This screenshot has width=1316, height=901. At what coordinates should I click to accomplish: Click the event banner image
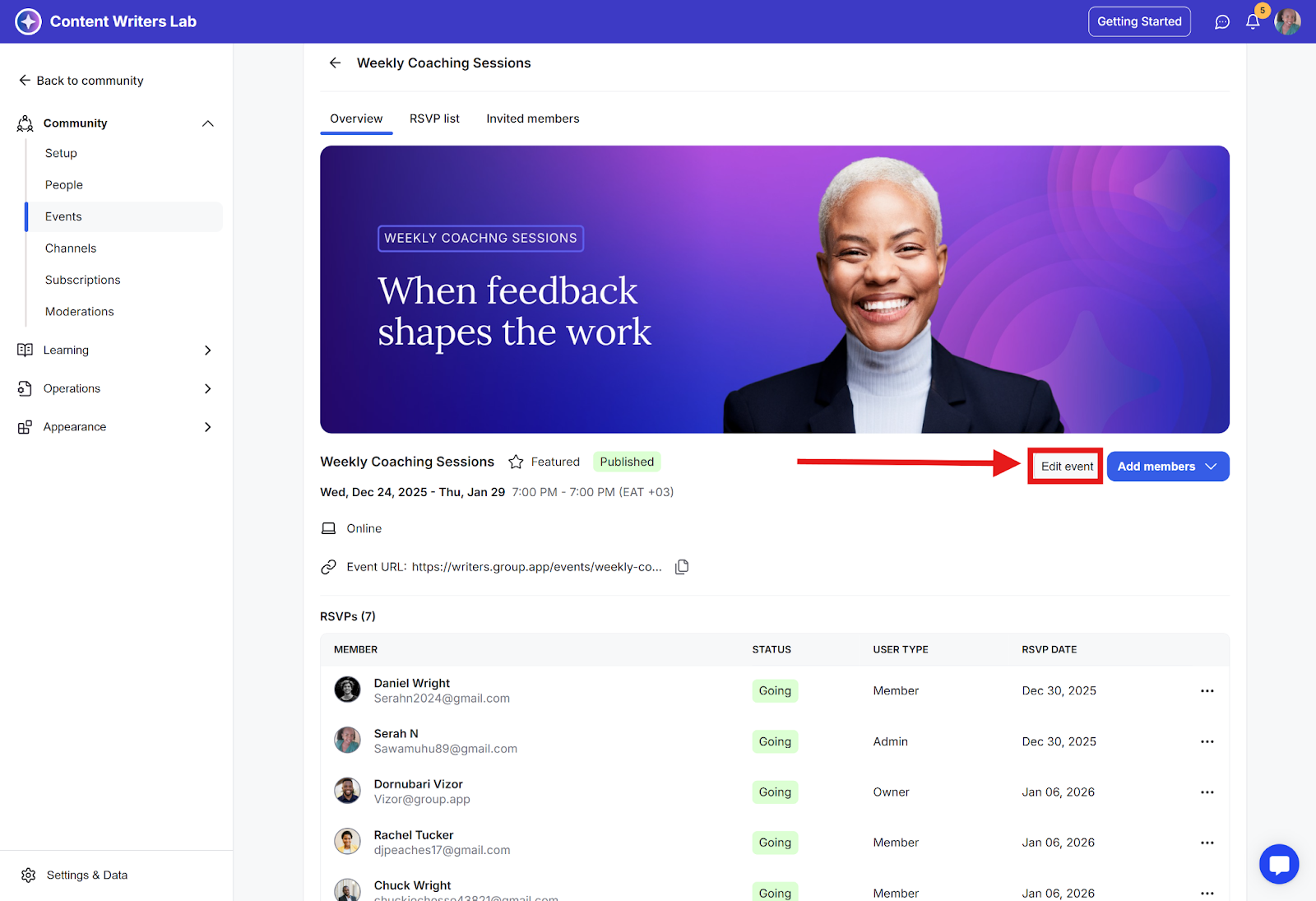pos(775,290)
